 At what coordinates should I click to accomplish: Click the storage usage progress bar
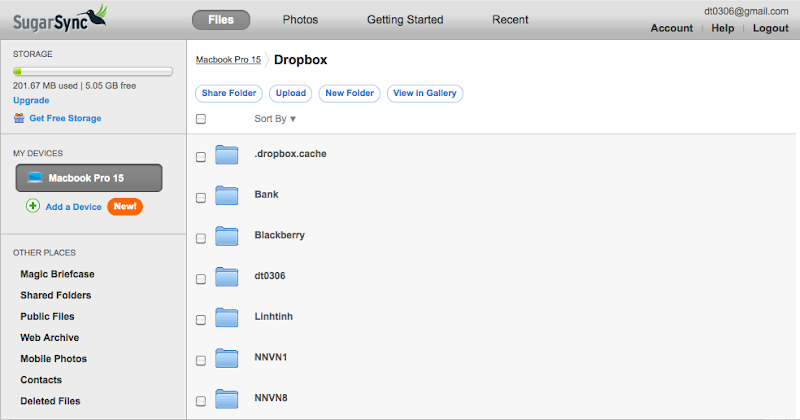pos(93,72)
